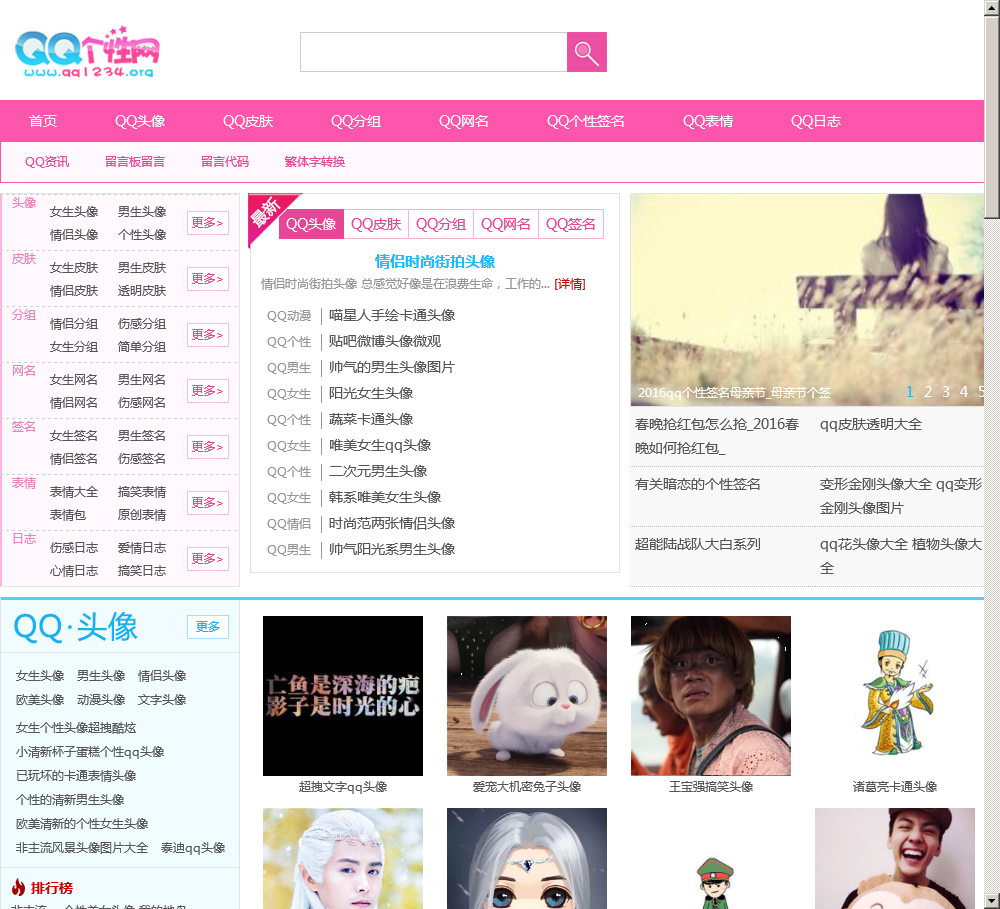Open the 留言板留言 sub-navigation link
This screenshot has height=909, width=1000.
pos(135,162)
